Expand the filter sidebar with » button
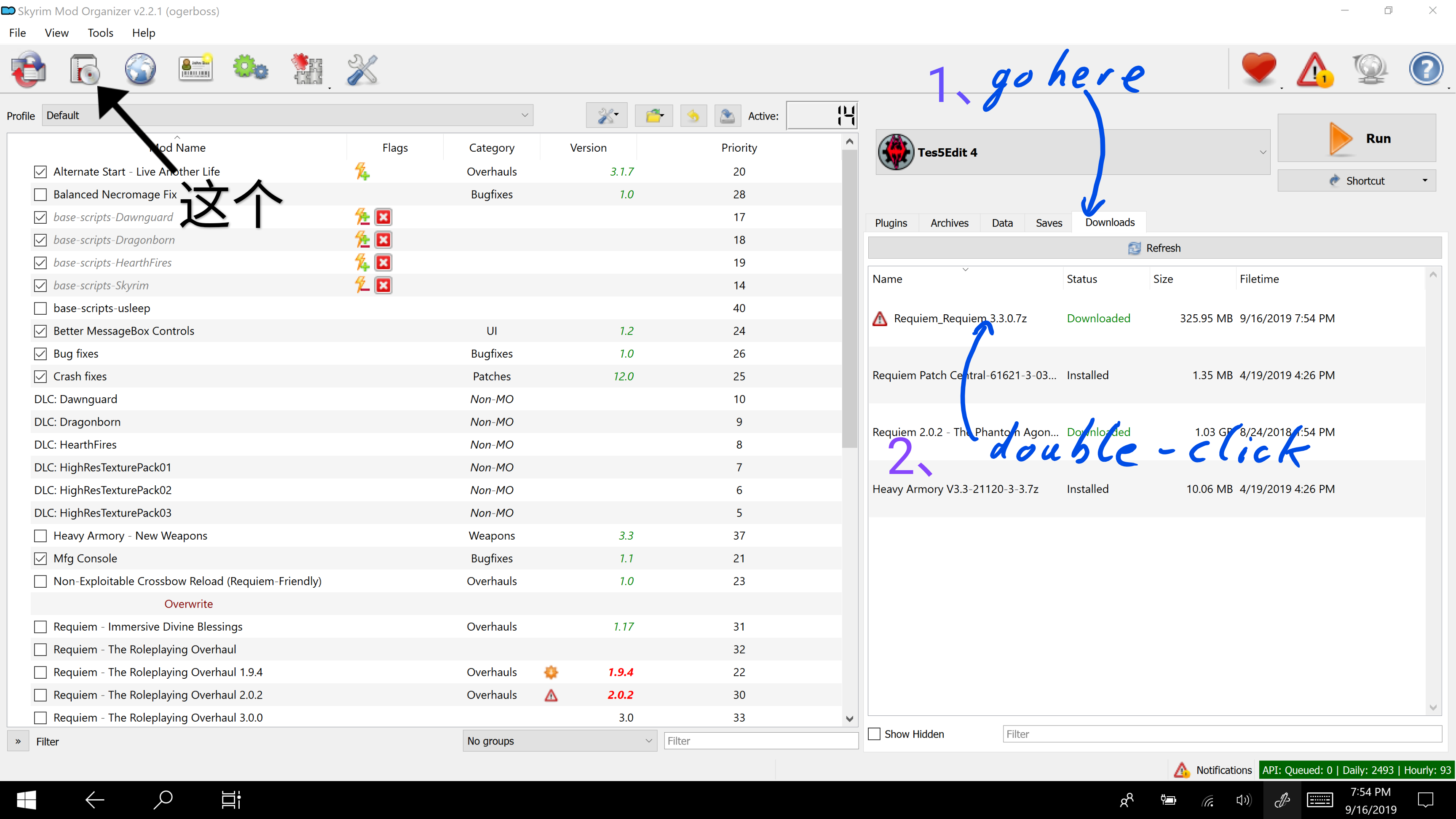The height and width of the screenshot is (819, 1456). tap(18, 741)
